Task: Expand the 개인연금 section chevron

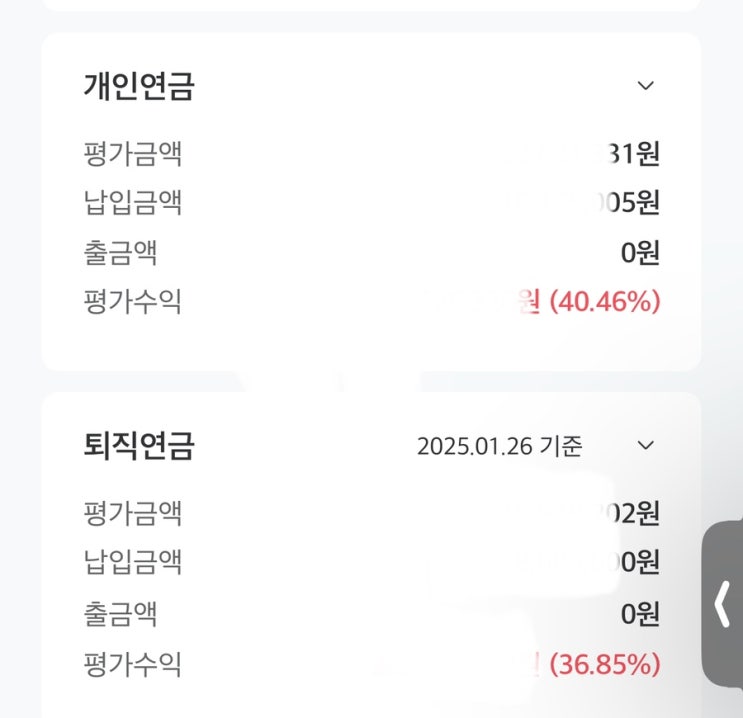Action: coord(646,86)
